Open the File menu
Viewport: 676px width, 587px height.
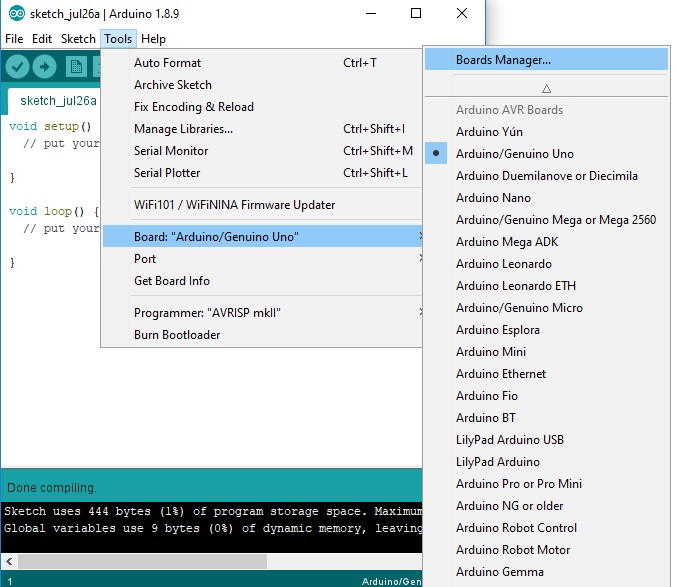(14, 39)
